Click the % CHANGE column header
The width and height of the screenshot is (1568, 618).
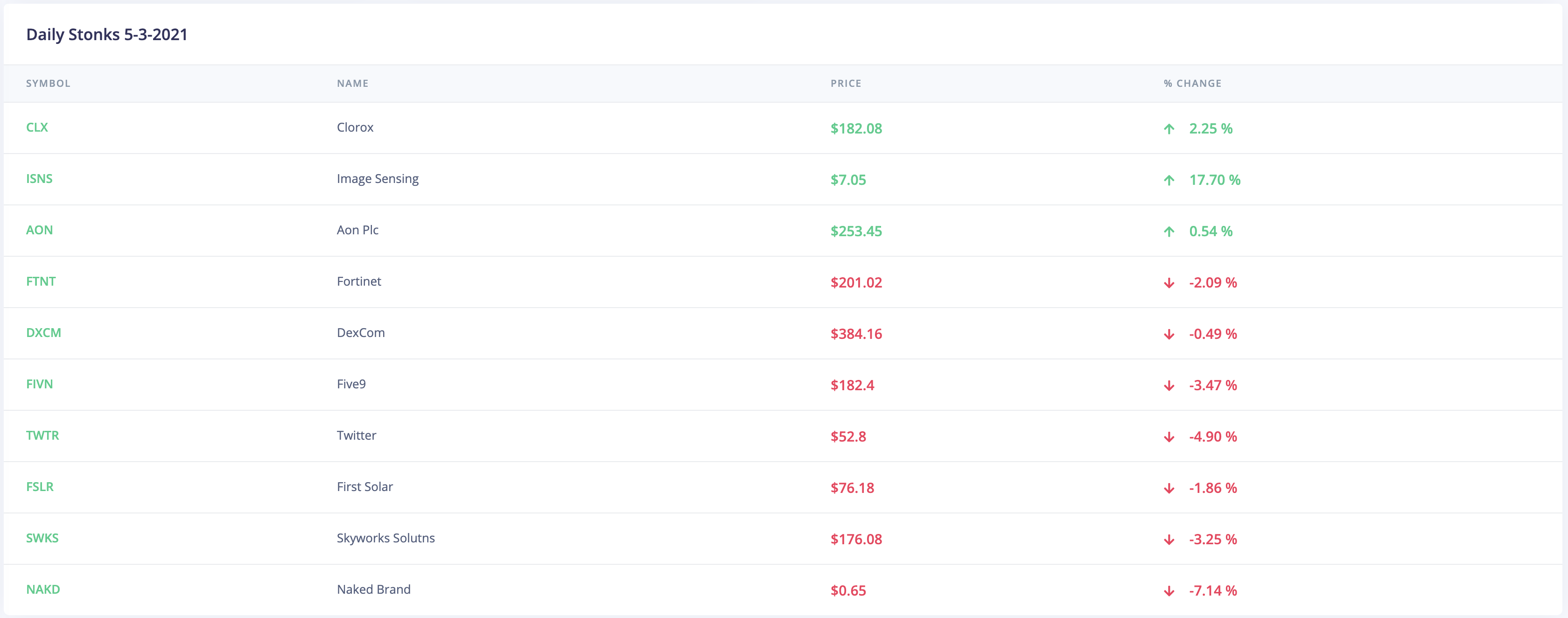coord(1192,84)
